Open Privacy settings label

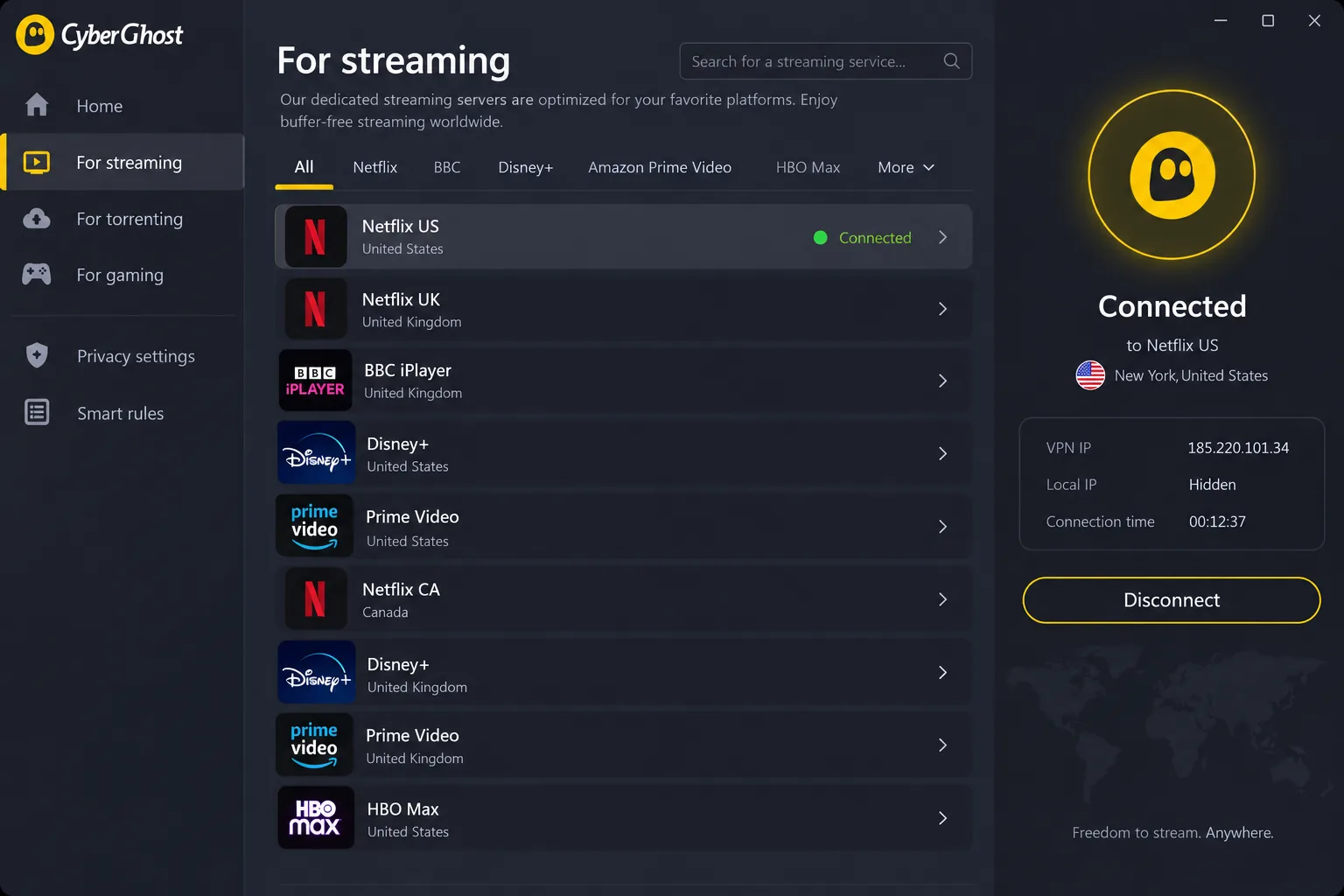point(136,356)
